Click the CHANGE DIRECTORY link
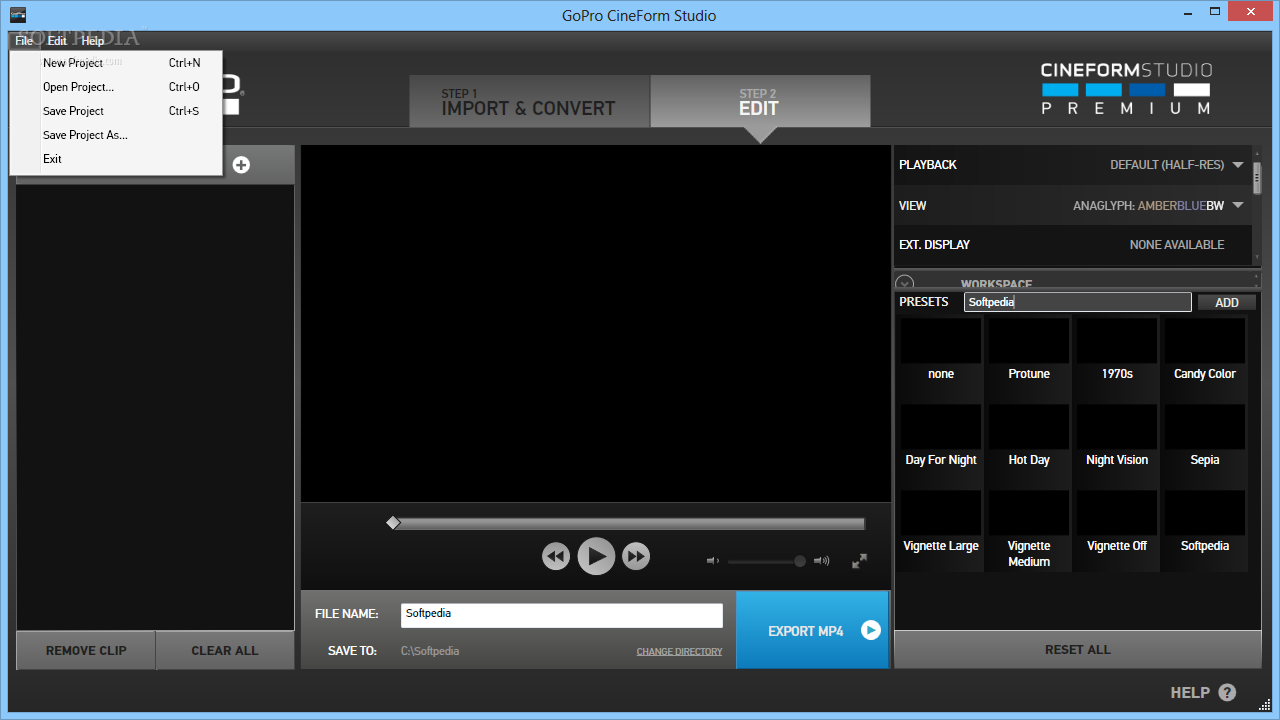Image resolution: width=1280 pixels, height=720 pixels. (x=679, y=652)
